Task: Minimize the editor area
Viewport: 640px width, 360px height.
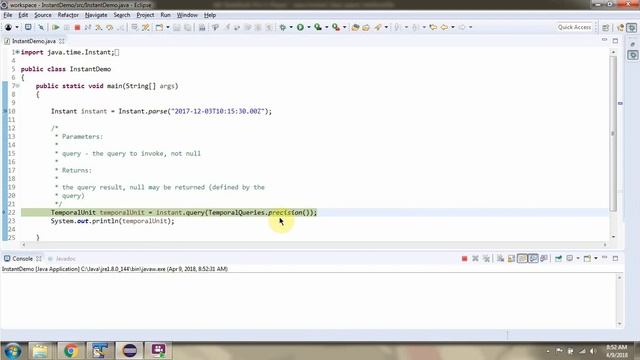Action: tap(604, 40)
